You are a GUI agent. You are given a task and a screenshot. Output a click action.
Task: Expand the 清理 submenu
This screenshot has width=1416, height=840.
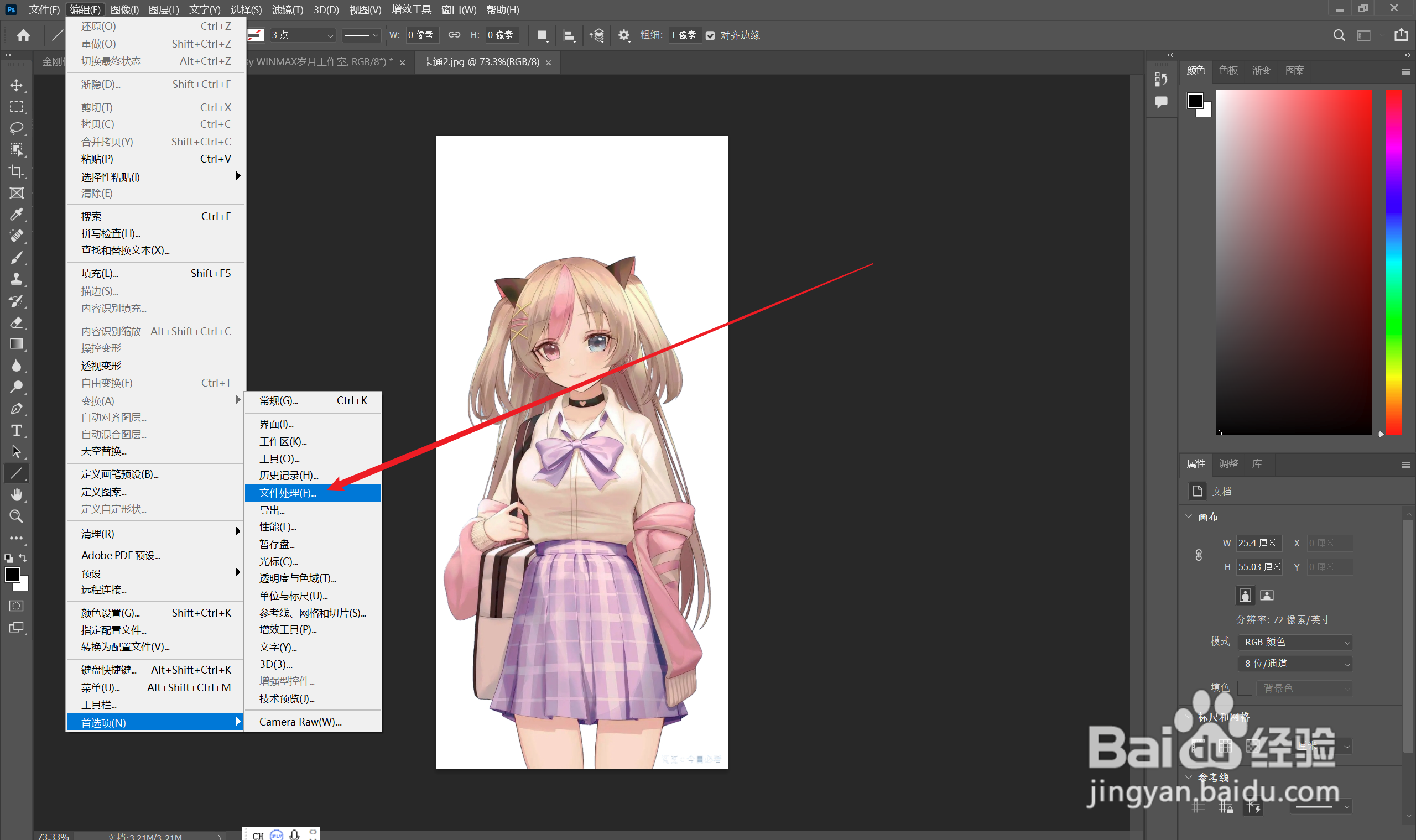click(x=155, y=533)
